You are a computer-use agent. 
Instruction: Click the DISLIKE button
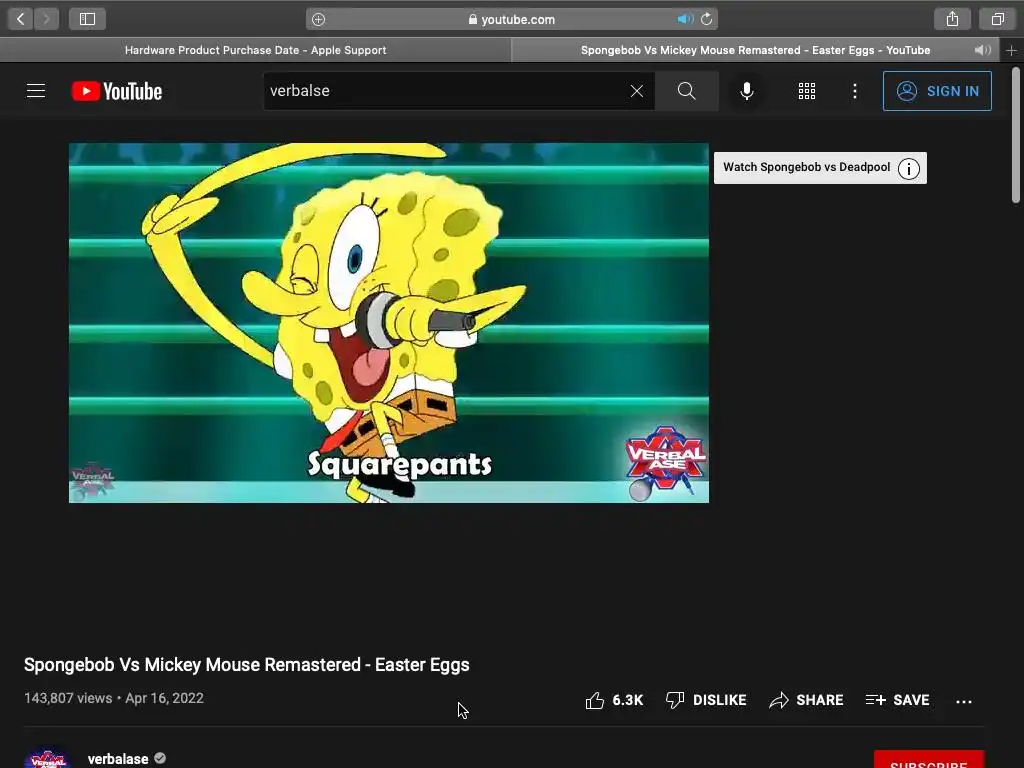(x=705, y=700)
